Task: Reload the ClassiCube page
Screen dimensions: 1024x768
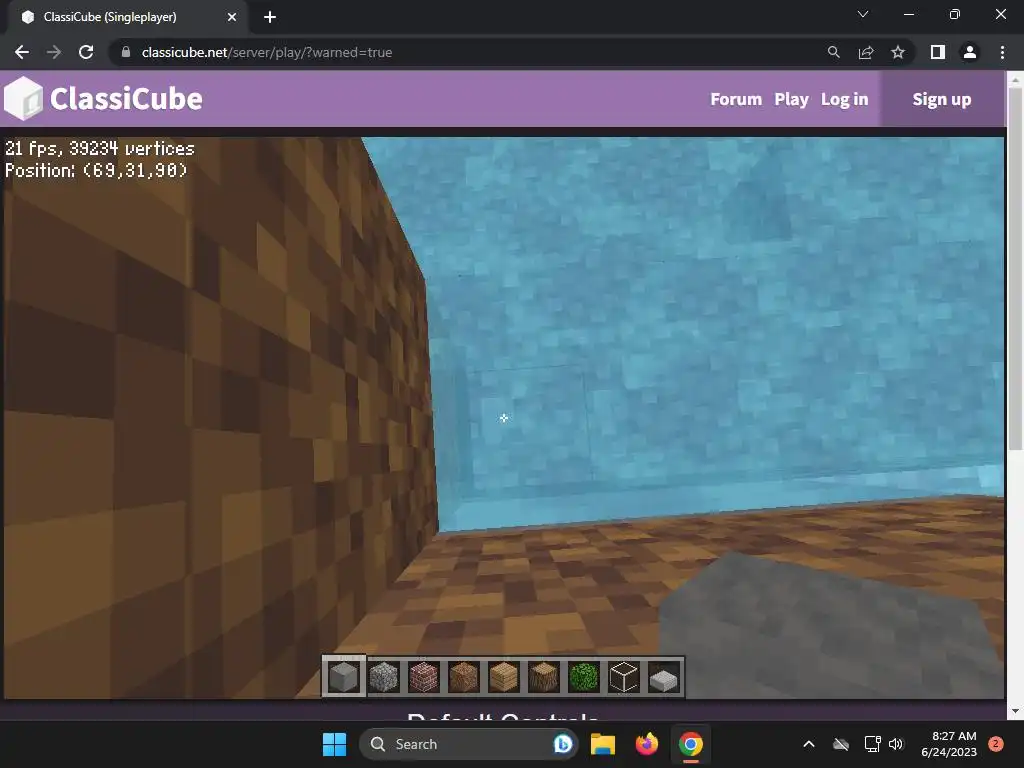Action: [x=86, y=52]
